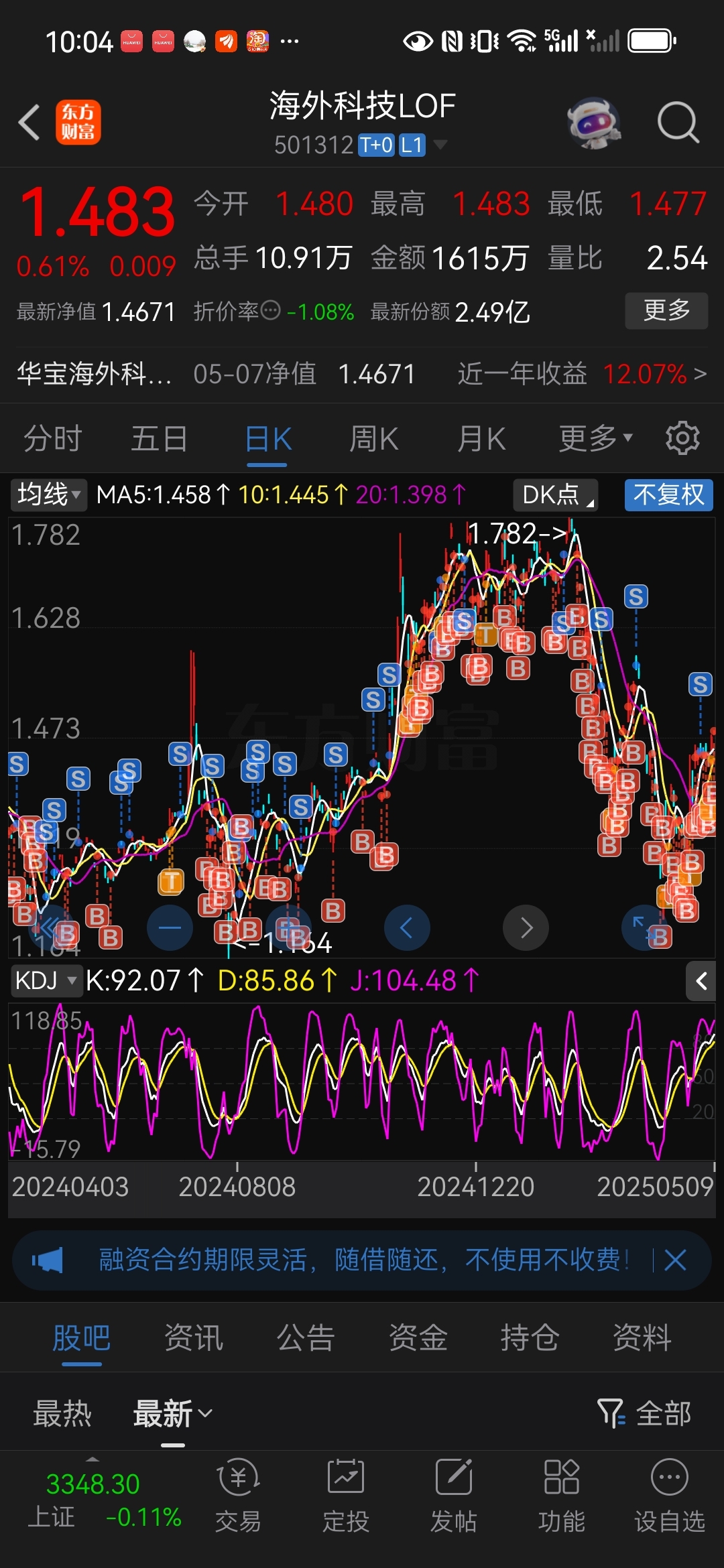Expand the 均线 indicator dropdown
Image resolution: width=724 pixels, height=1568 pixels.
pos(49,495)
